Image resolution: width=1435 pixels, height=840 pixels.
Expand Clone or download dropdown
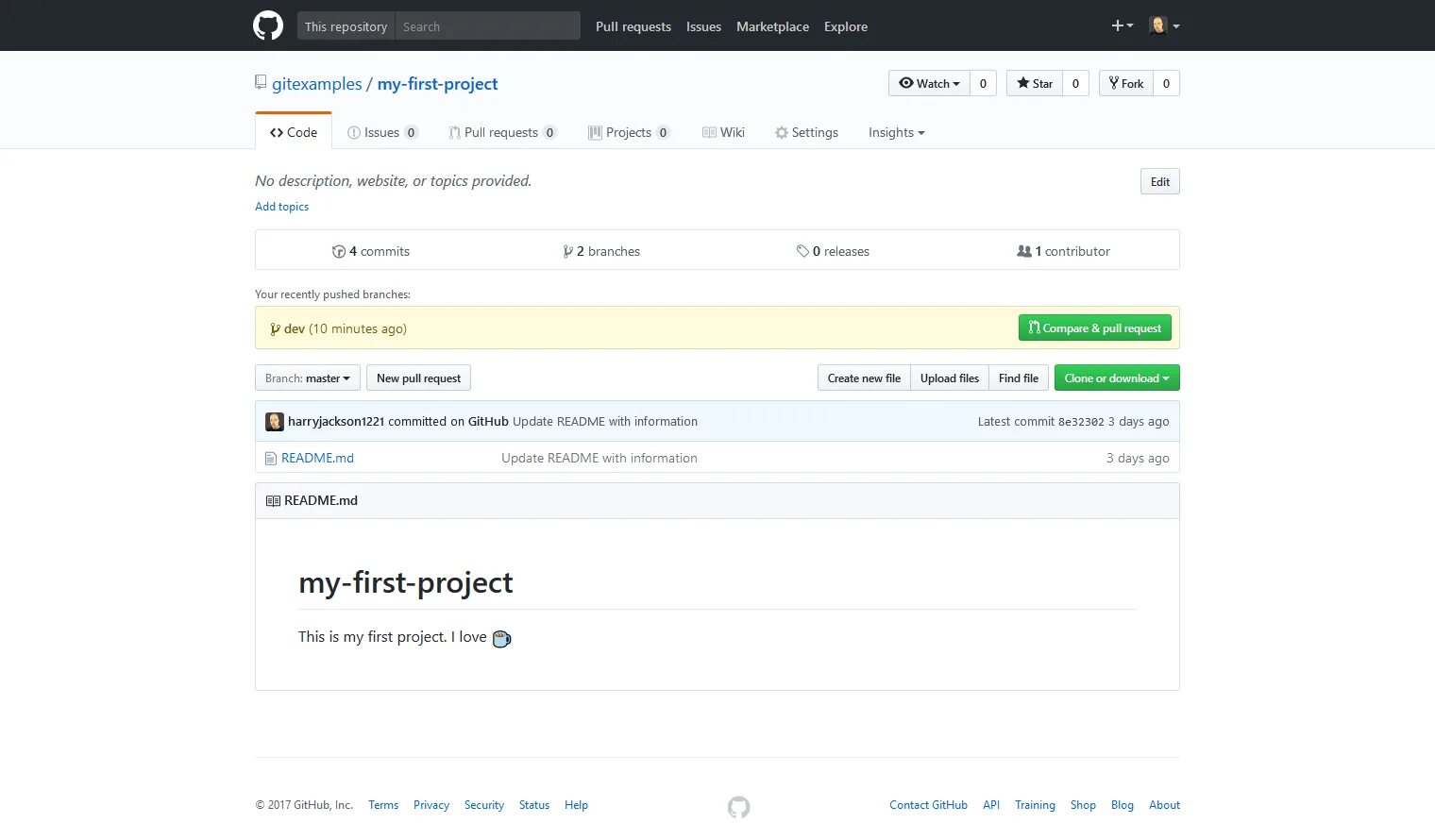click(x=1117, y=378)
